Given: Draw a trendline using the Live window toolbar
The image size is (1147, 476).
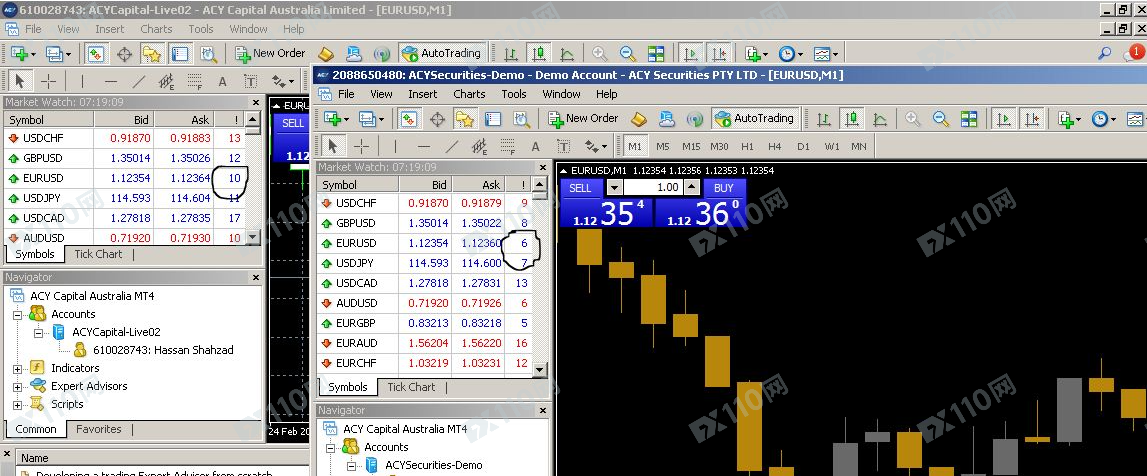Looking at the screenshot, I should coord(139,82).
